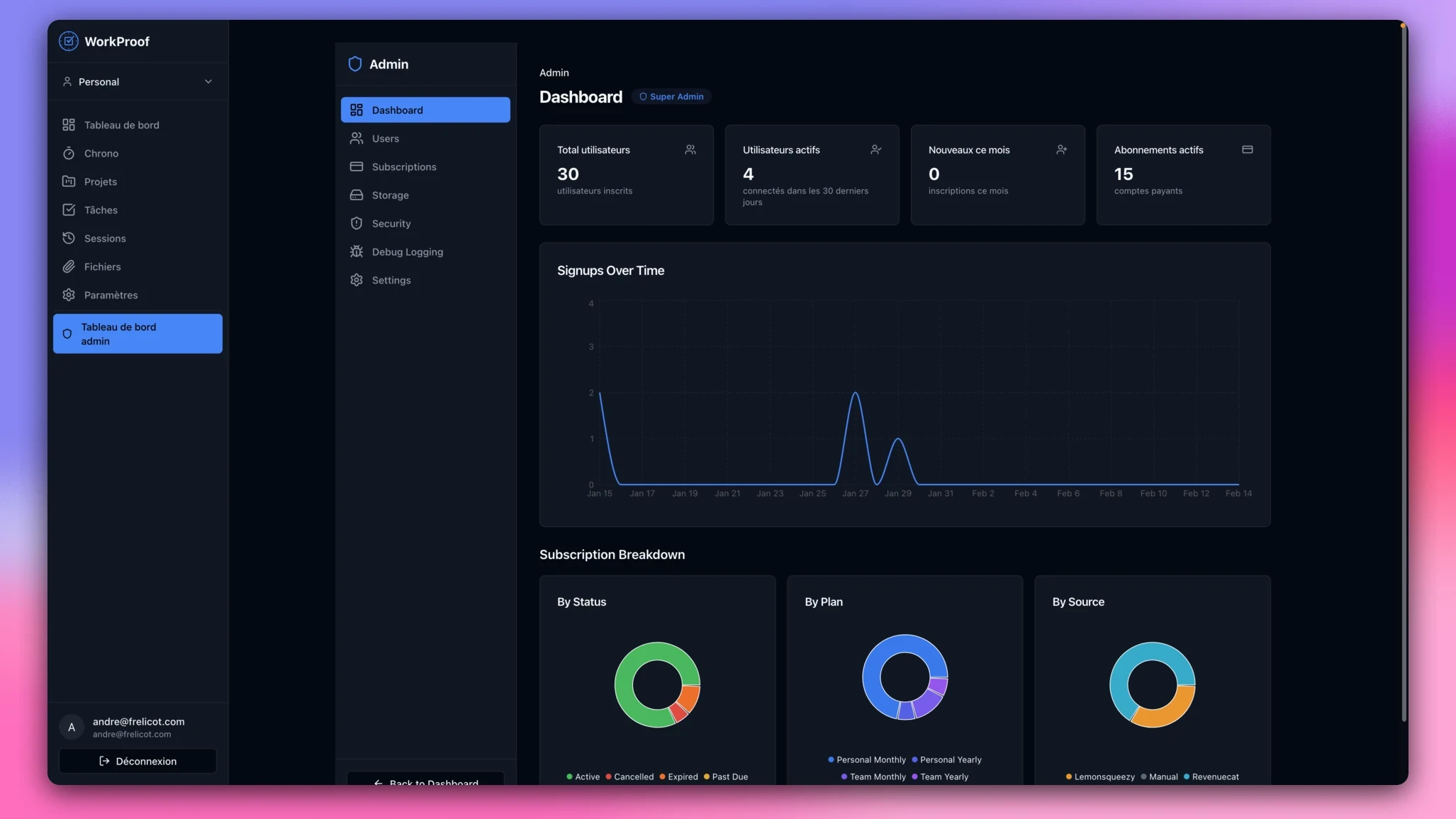Click the Jan 29 signup peak
The image size is (1456, 819).
[x=898, y=439]
